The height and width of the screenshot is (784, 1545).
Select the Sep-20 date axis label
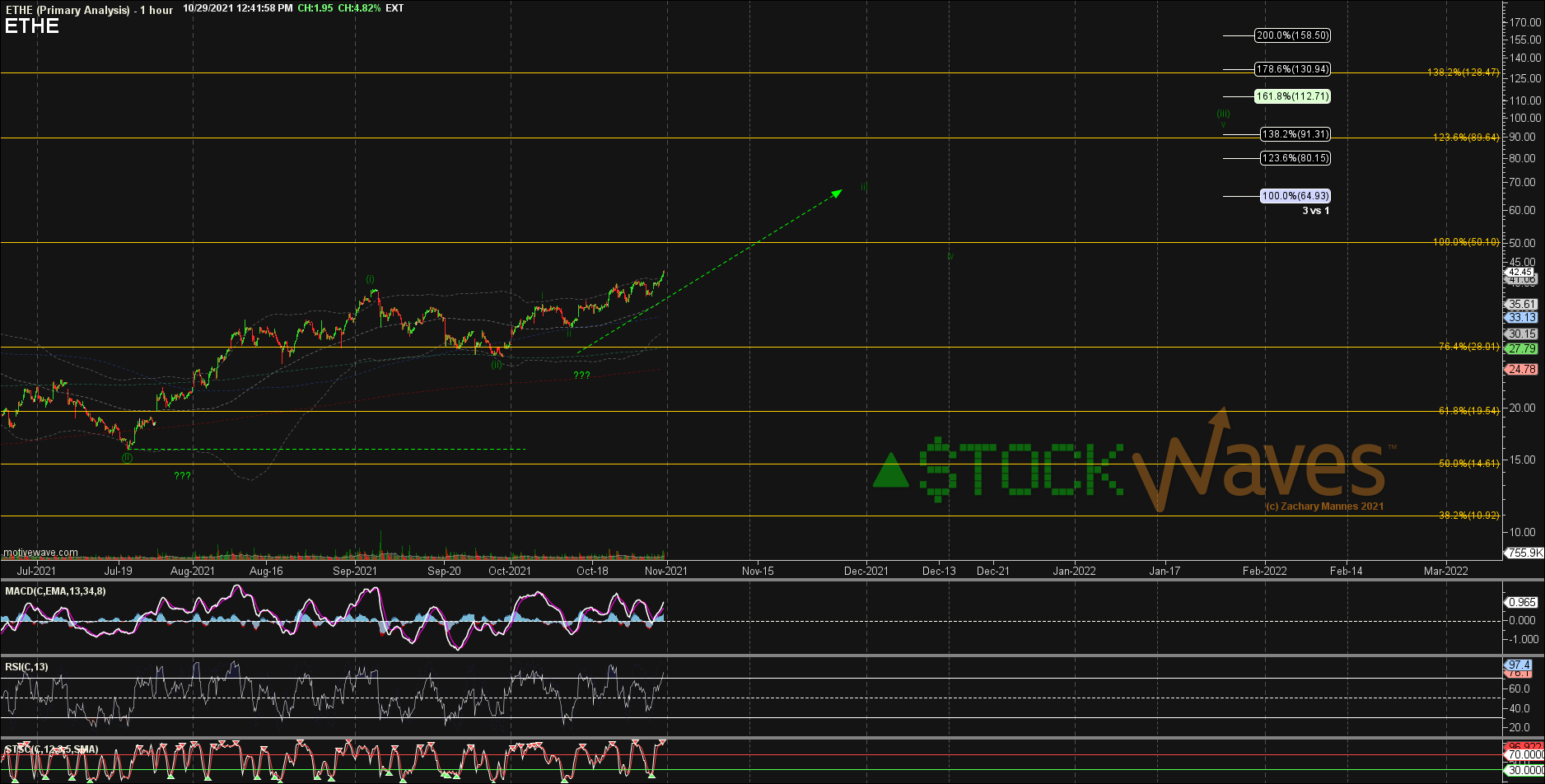[445, 571]
